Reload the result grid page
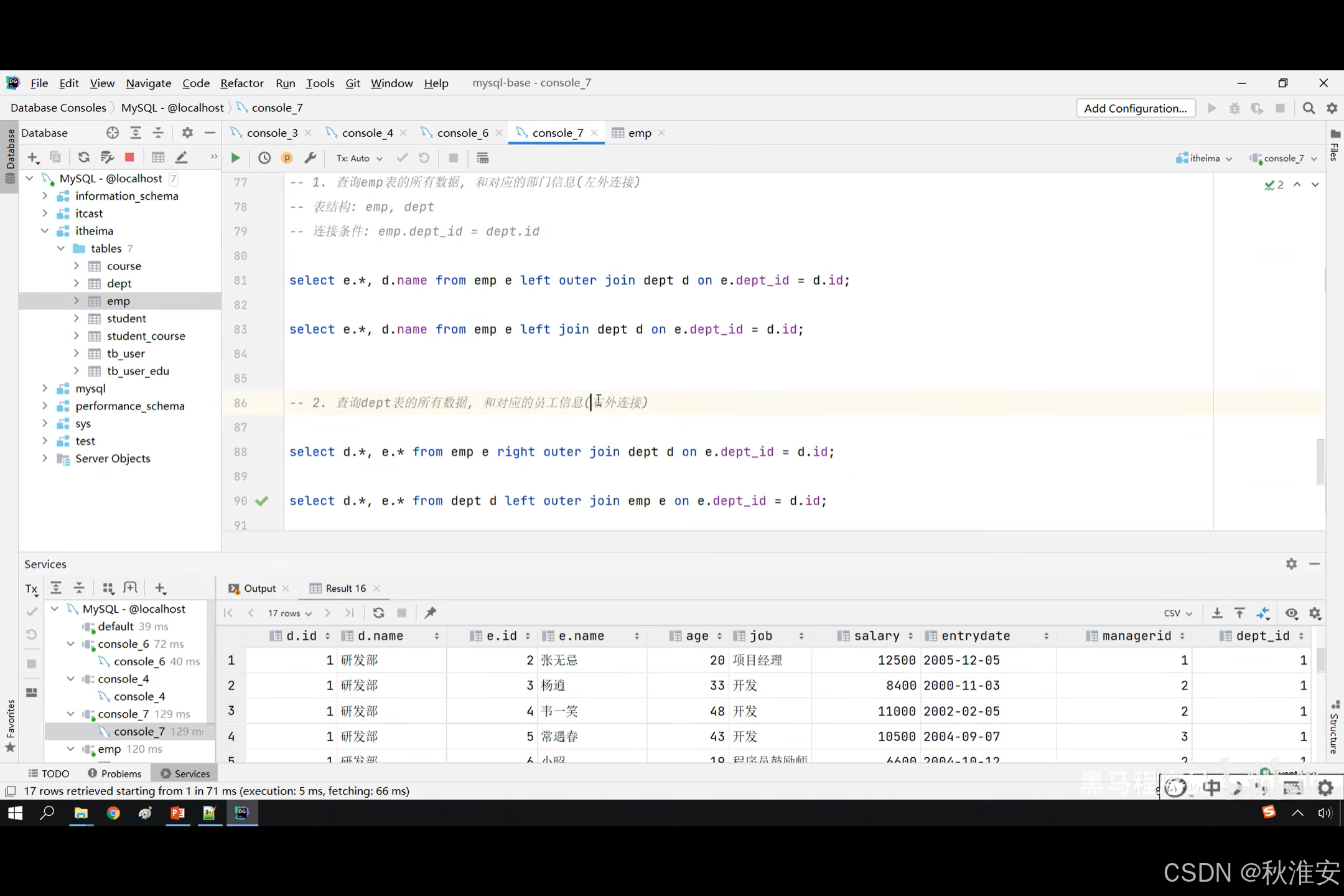The width and height of the screenshot is (1344, 896). pyautogui.click(x=378, y=613)
